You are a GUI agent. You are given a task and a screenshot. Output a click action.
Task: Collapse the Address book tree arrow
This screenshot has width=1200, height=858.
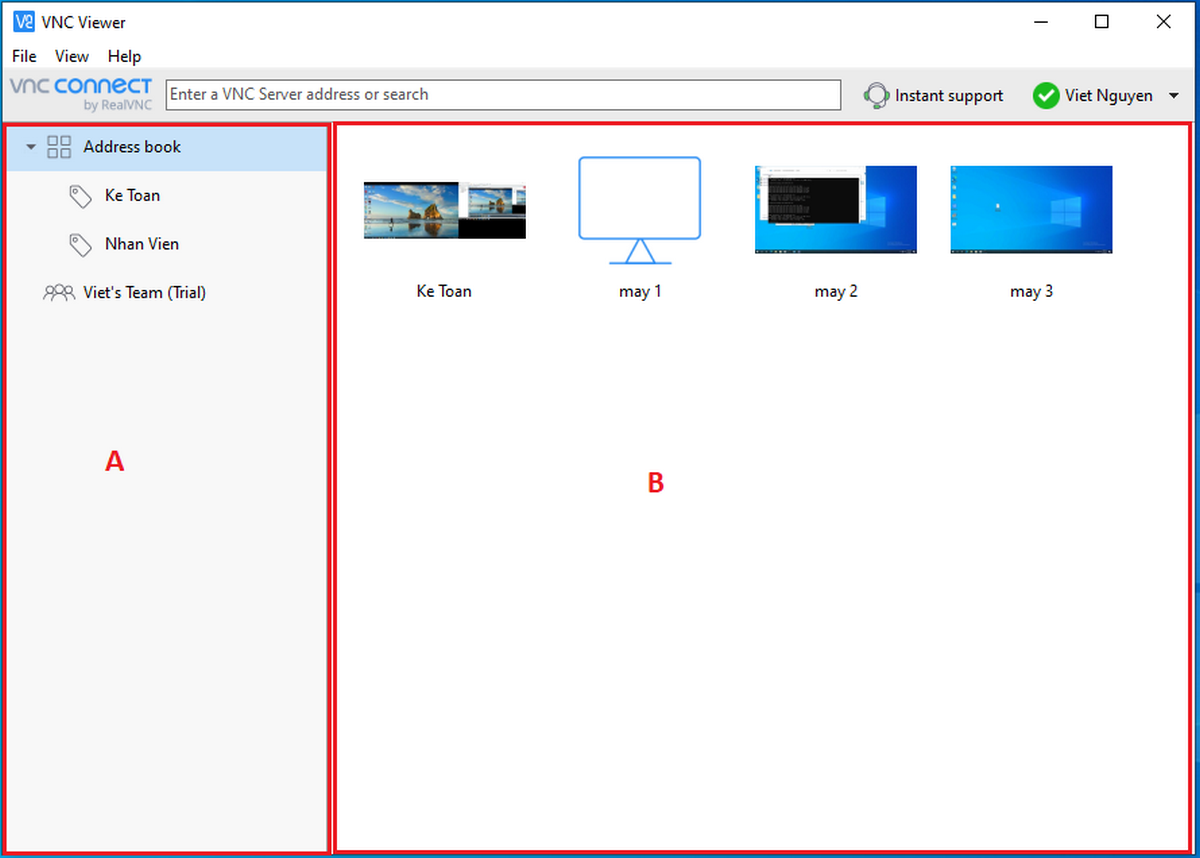(x=30, y=147)
